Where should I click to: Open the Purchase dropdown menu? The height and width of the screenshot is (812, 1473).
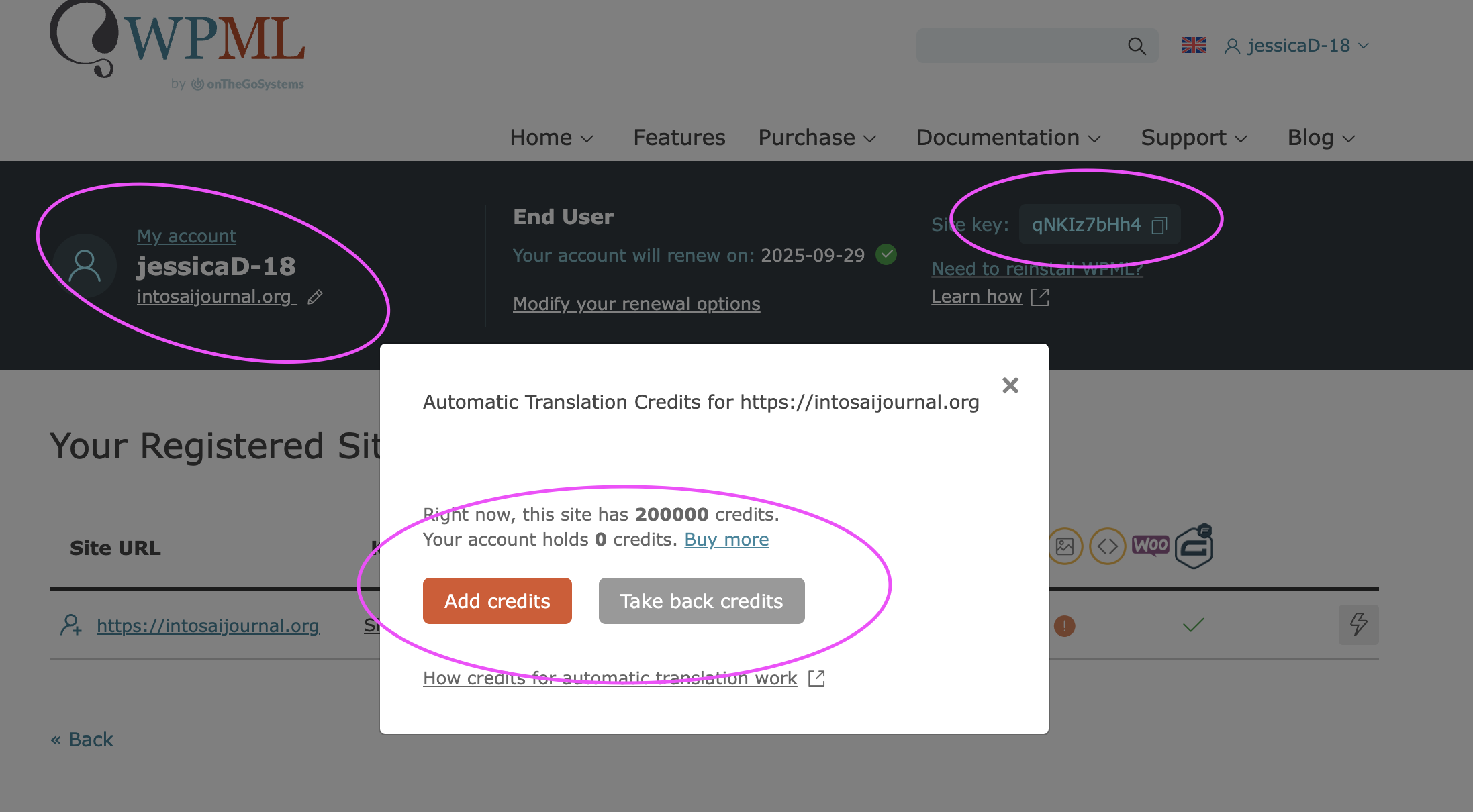(817, 138)
